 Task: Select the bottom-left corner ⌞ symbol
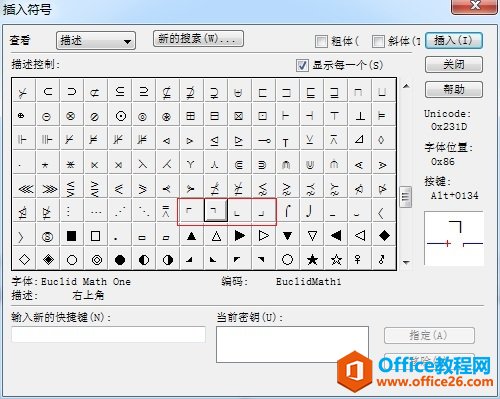[240, 211]
